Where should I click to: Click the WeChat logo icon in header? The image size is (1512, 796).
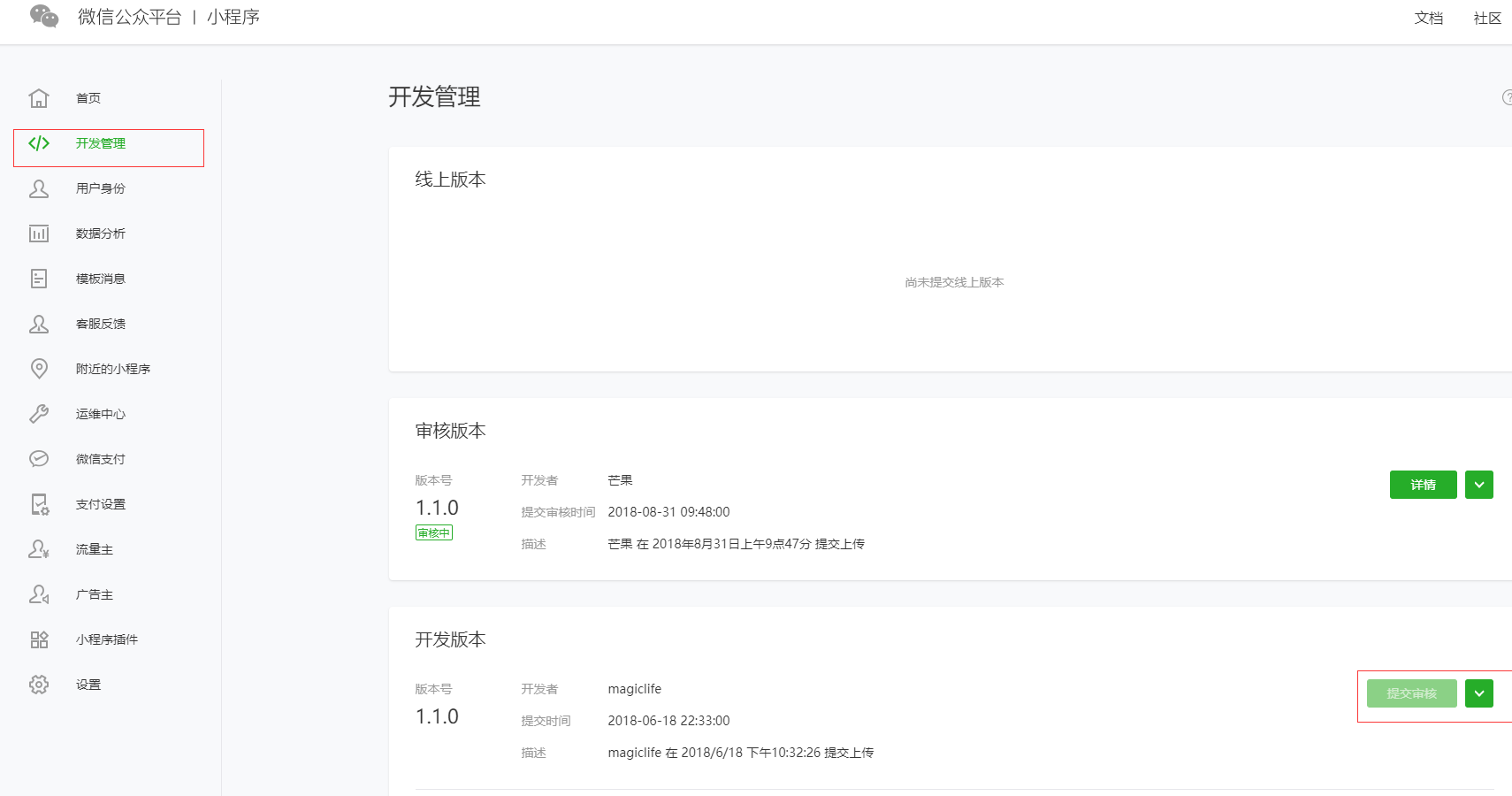[x=44, y=16]
